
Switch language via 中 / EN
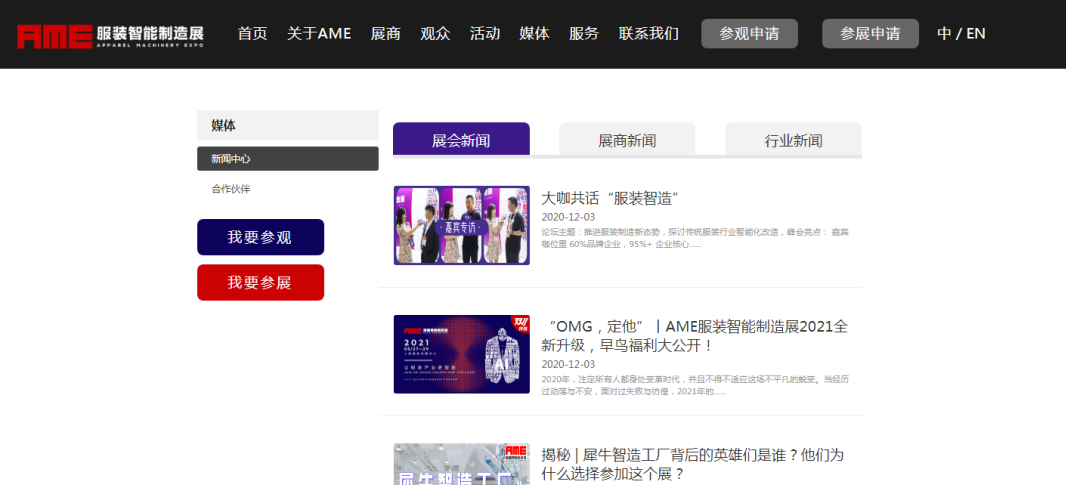point(961,34)
